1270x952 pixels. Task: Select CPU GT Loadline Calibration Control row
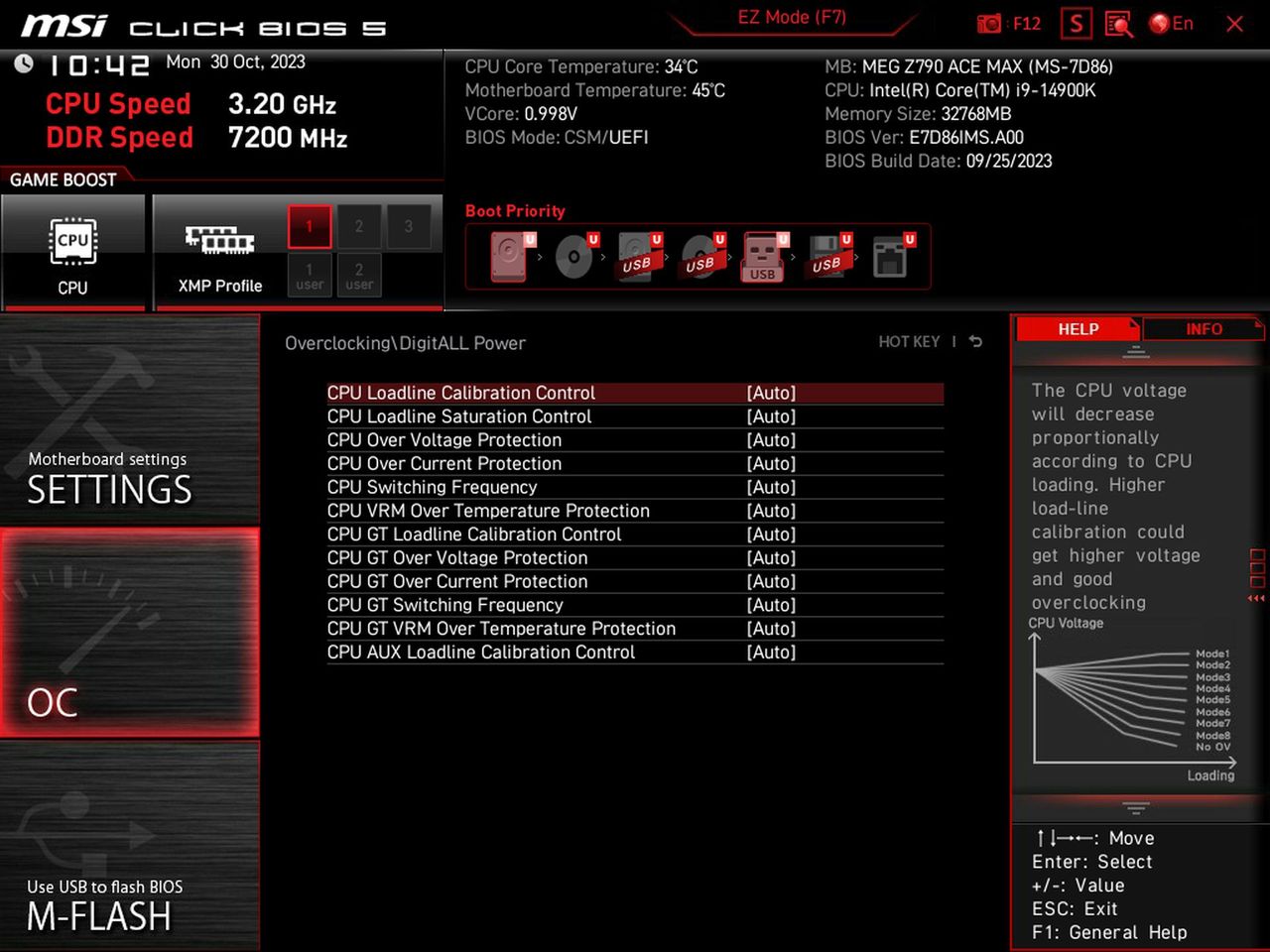pos(635,535)
